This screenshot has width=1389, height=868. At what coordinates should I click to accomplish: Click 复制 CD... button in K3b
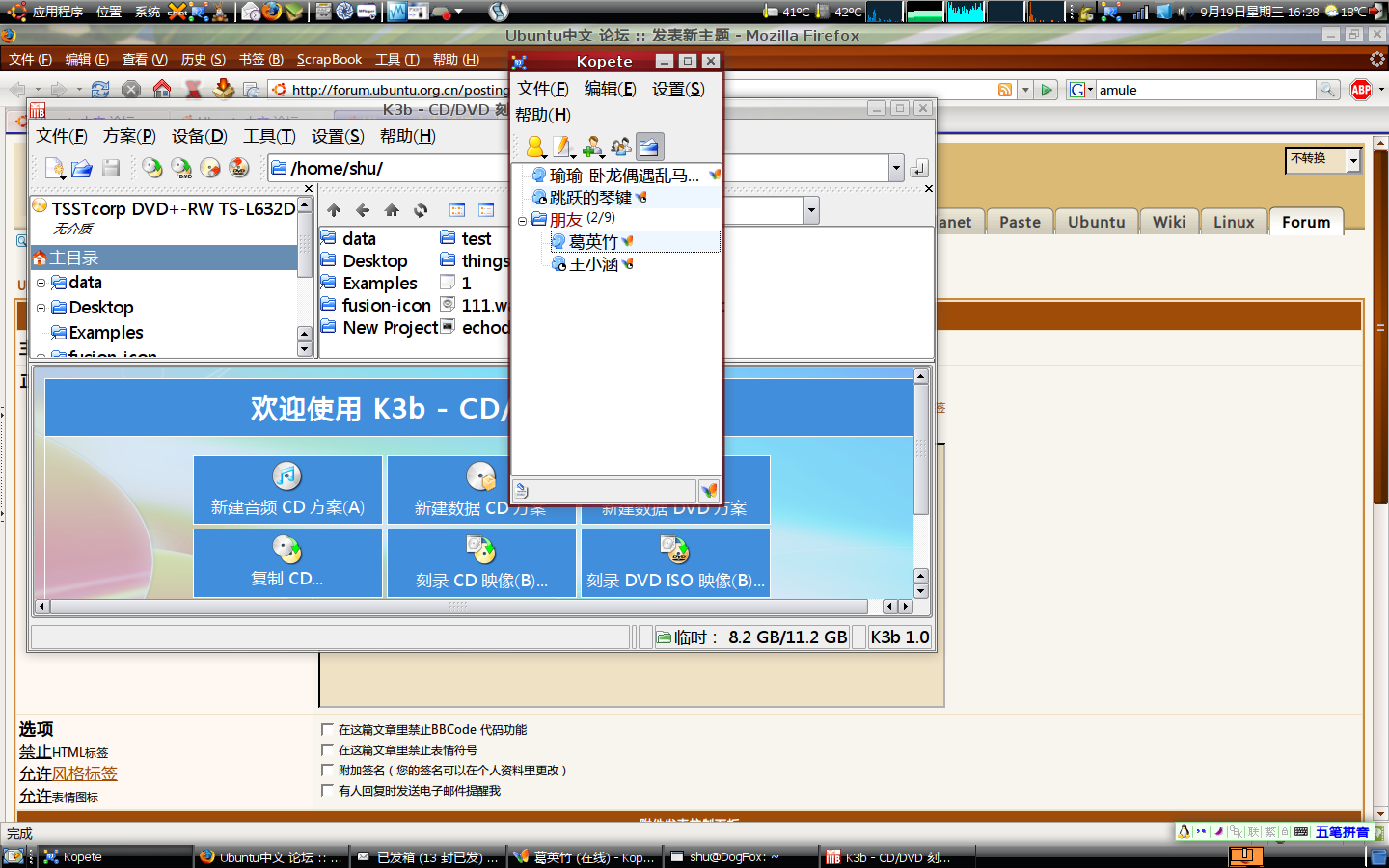pos(287,563)
